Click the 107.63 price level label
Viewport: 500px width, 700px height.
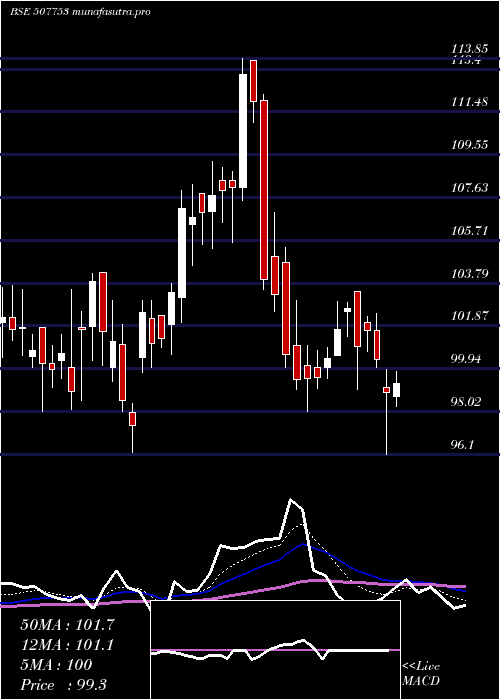[470, 188]
